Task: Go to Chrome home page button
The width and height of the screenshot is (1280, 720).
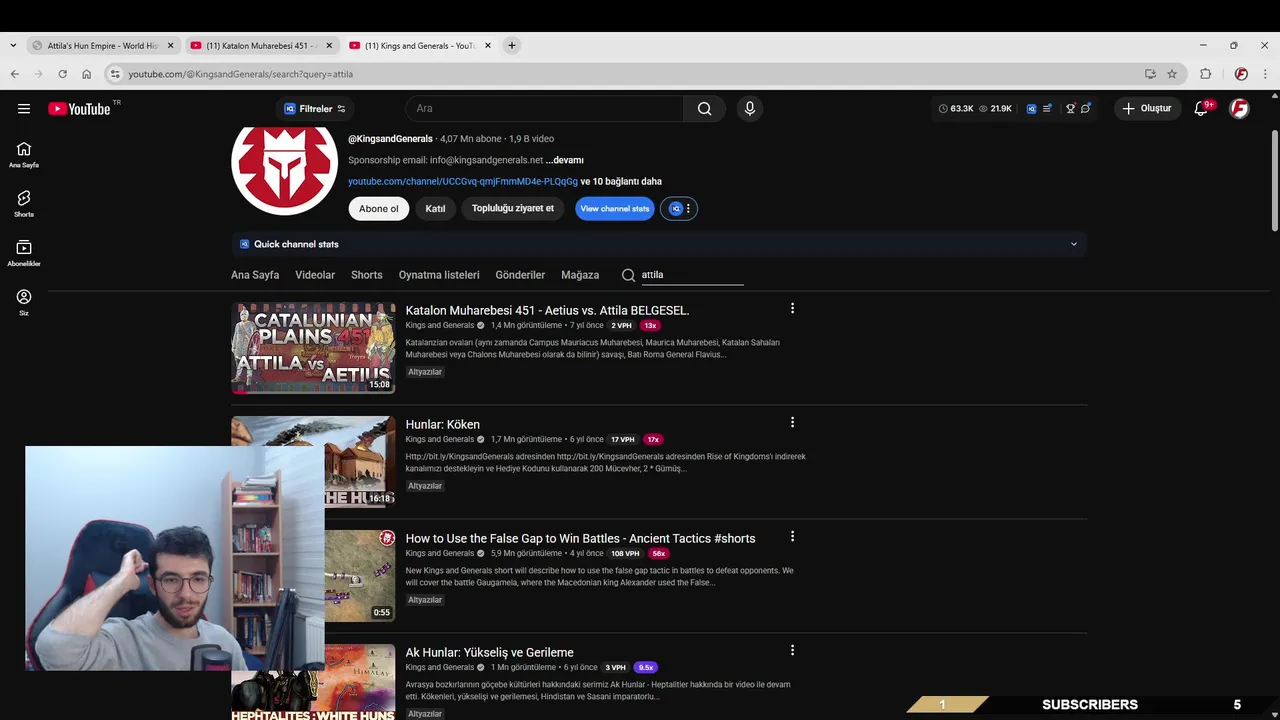Action: click(87, 74)
